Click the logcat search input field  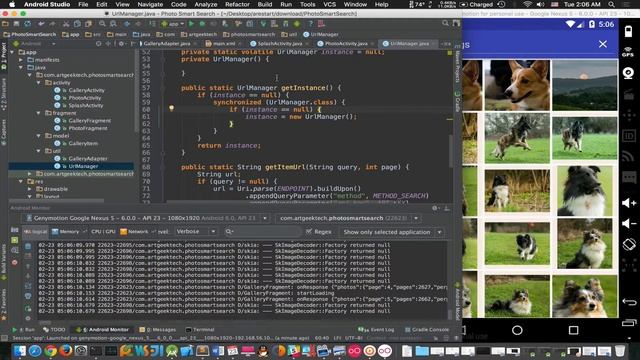(x=262, y=231)
